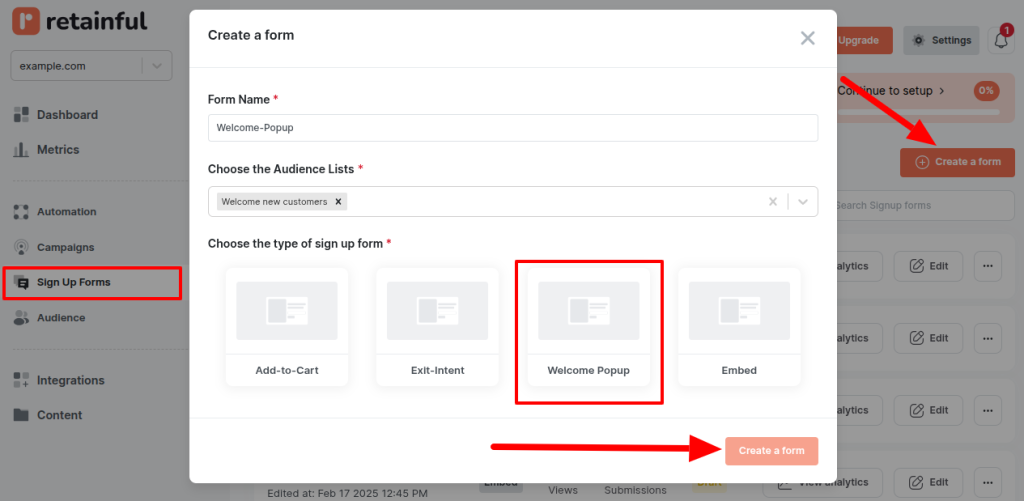Click the Metrics bar chart icon

[22, 150]
